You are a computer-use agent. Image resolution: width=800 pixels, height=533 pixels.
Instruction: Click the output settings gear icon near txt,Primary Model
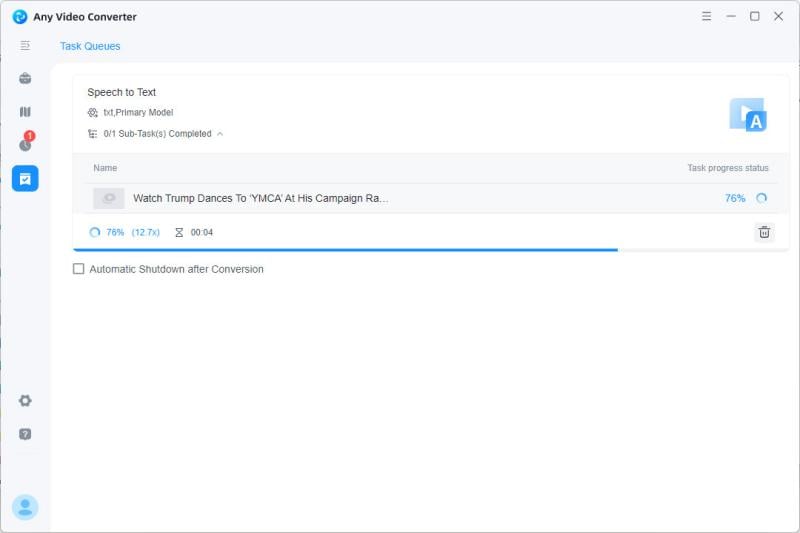point(92,113)
